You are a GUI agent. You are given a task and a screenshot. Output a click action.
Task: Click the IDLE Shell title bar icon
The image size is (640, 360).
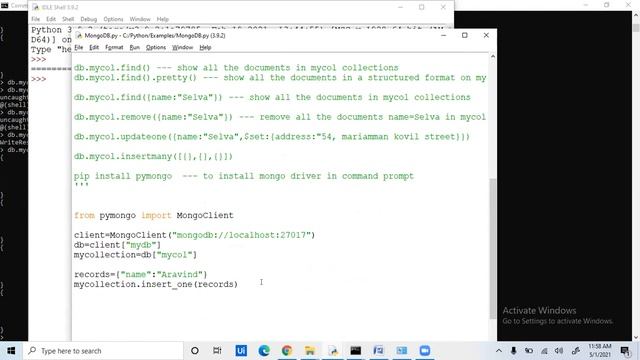[x=36, y=7]
